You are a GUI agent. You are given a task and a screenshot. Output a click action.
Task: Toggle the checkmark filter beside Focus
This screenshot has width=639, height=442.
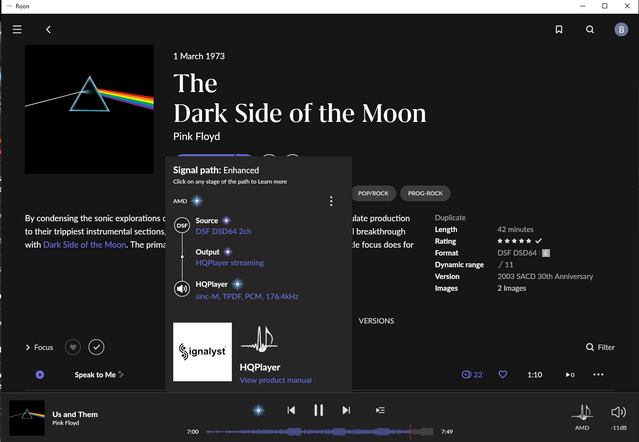96,347
